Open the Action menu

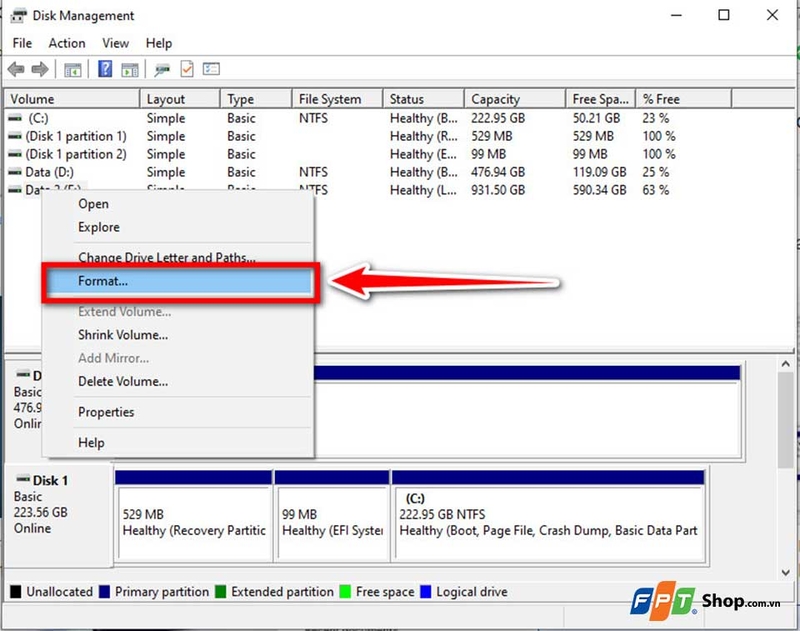pos(67,43)
